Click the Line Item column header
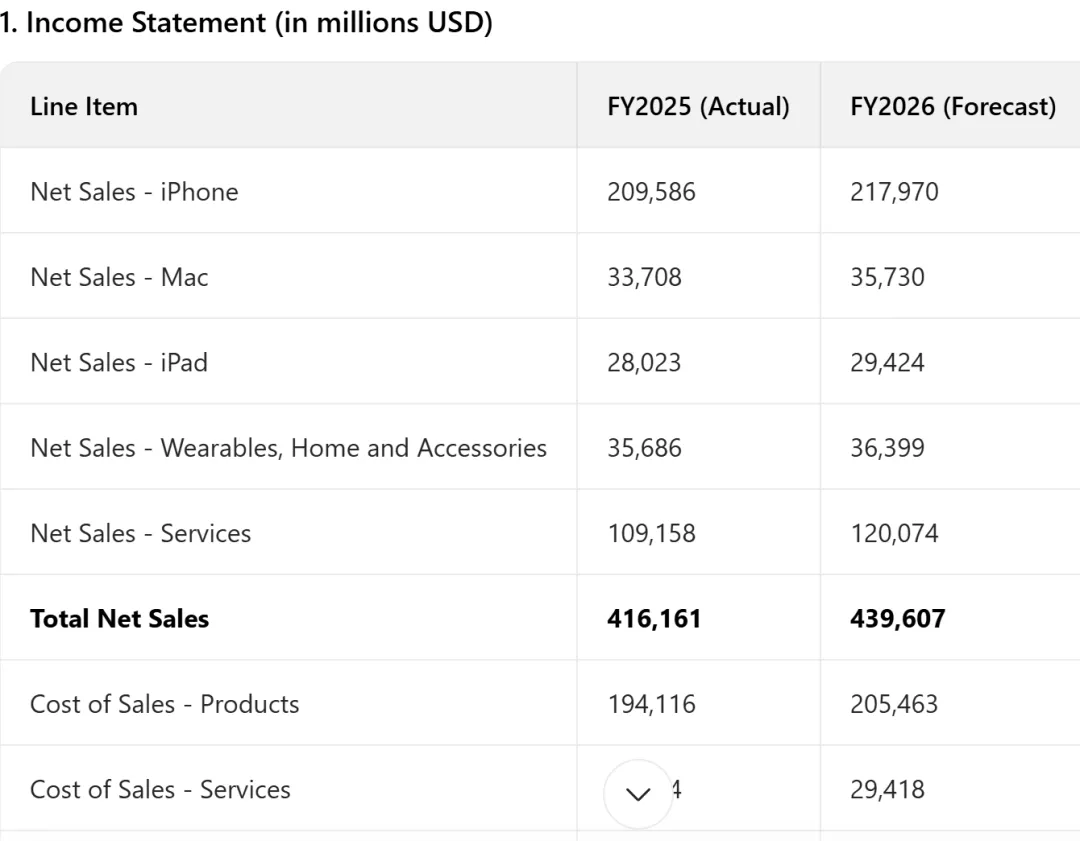1080x841 pixels. pyautogui.click(x=84, y=107)
